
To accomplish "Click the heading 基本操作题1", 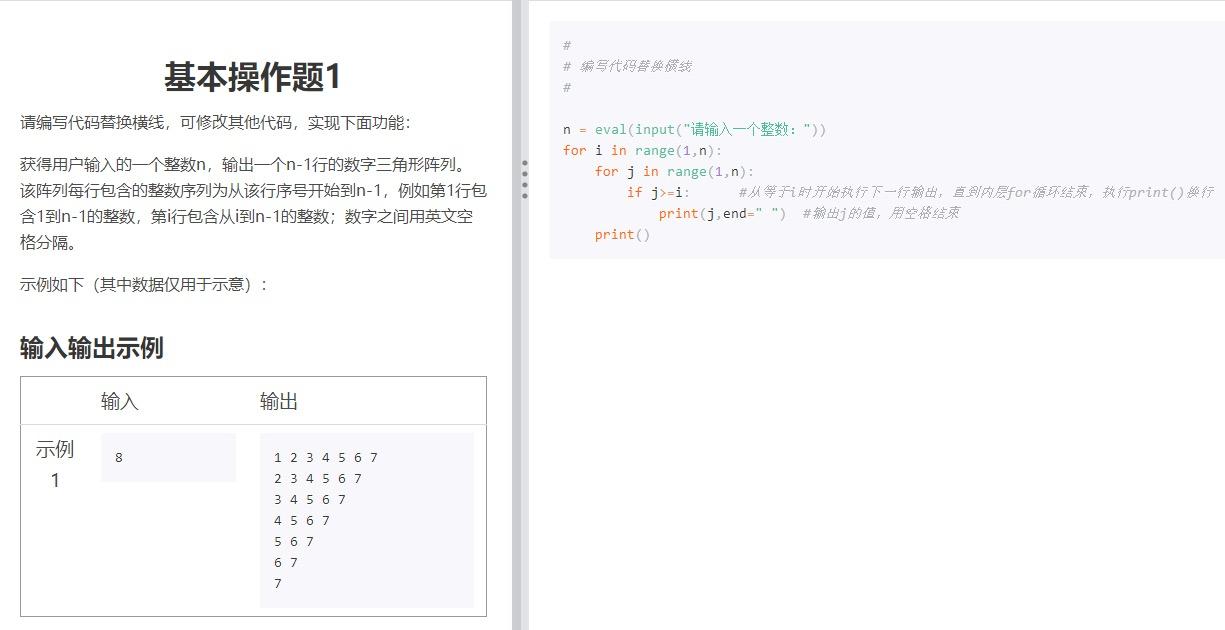I will click(253, 77).
